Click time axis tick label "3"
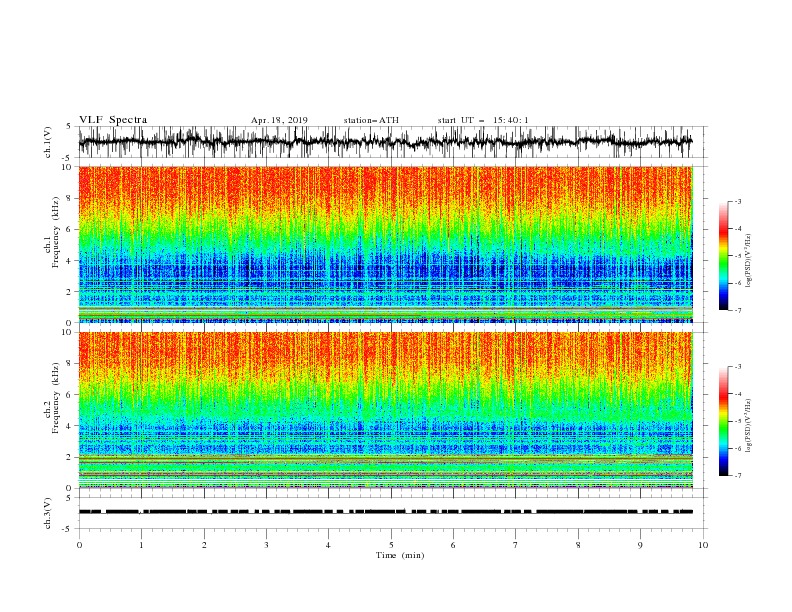Screen dimensions: 792x612 (x=266, y=545)
